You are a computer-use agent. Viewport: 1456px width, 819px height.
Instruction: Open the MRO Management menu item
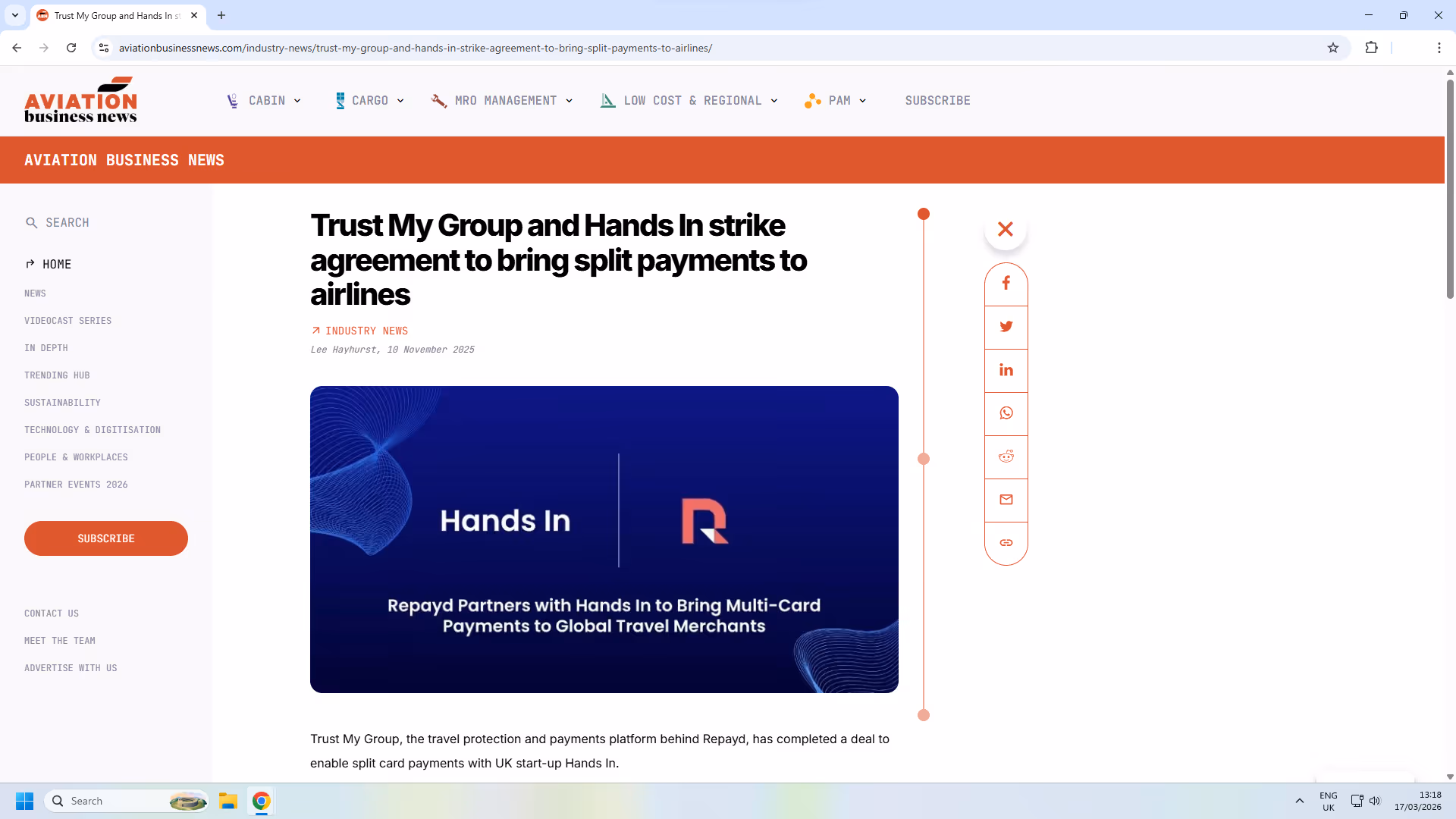[x=506, y=101]
